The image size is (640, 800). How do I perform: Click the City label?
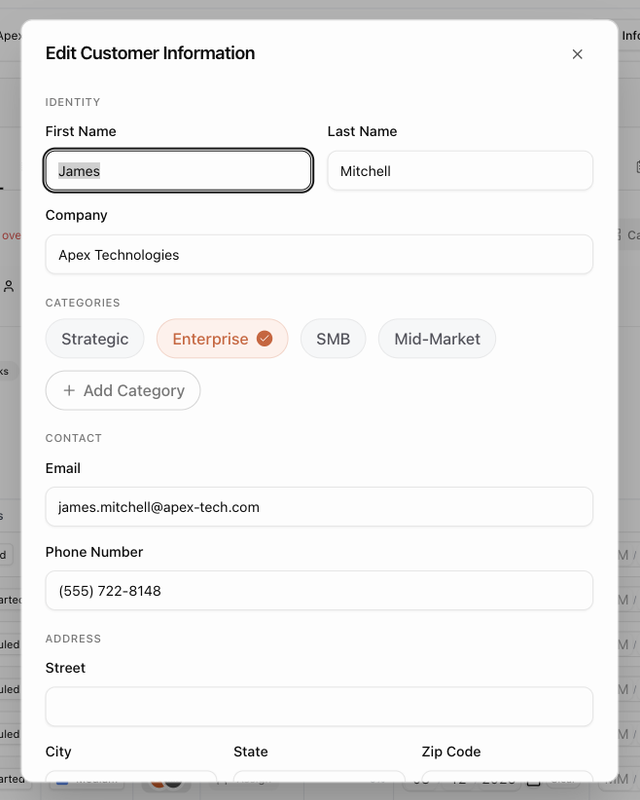58,752
